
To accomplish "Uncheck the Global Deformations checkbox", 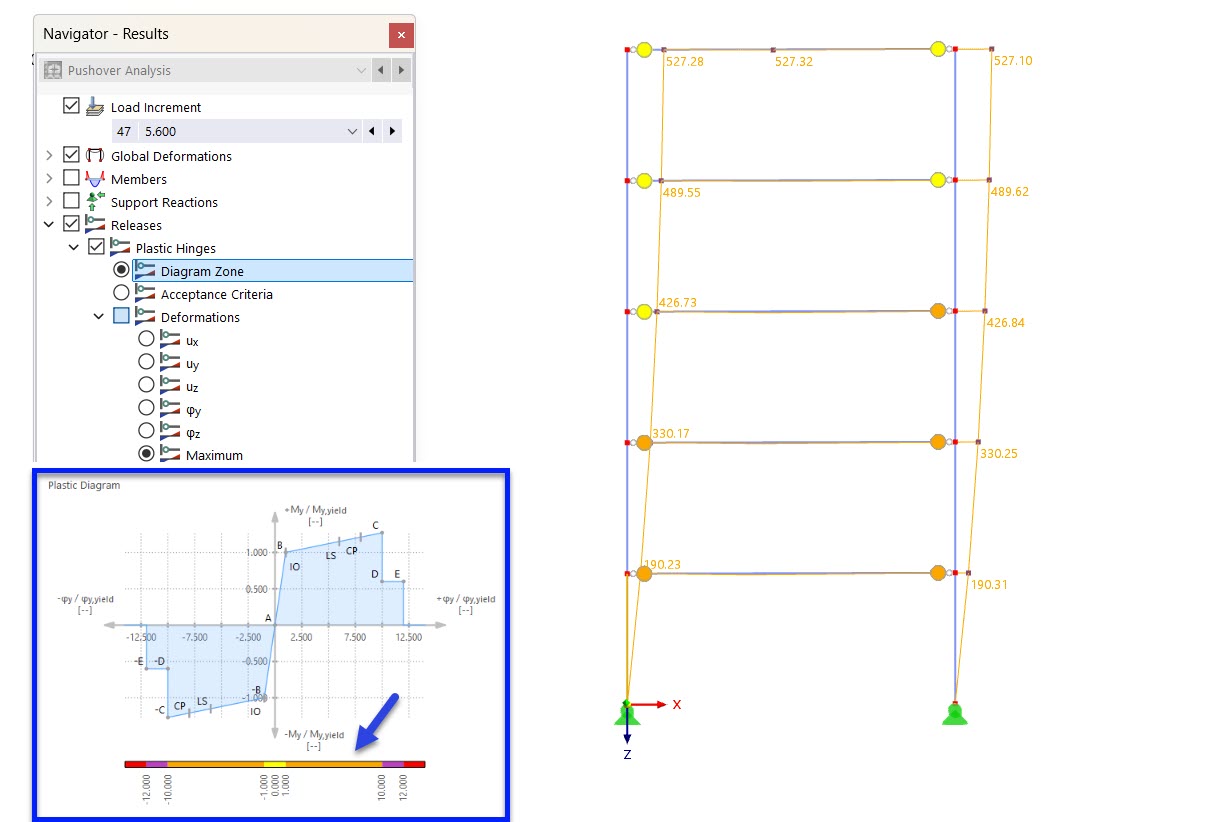I will click(70, 155).
